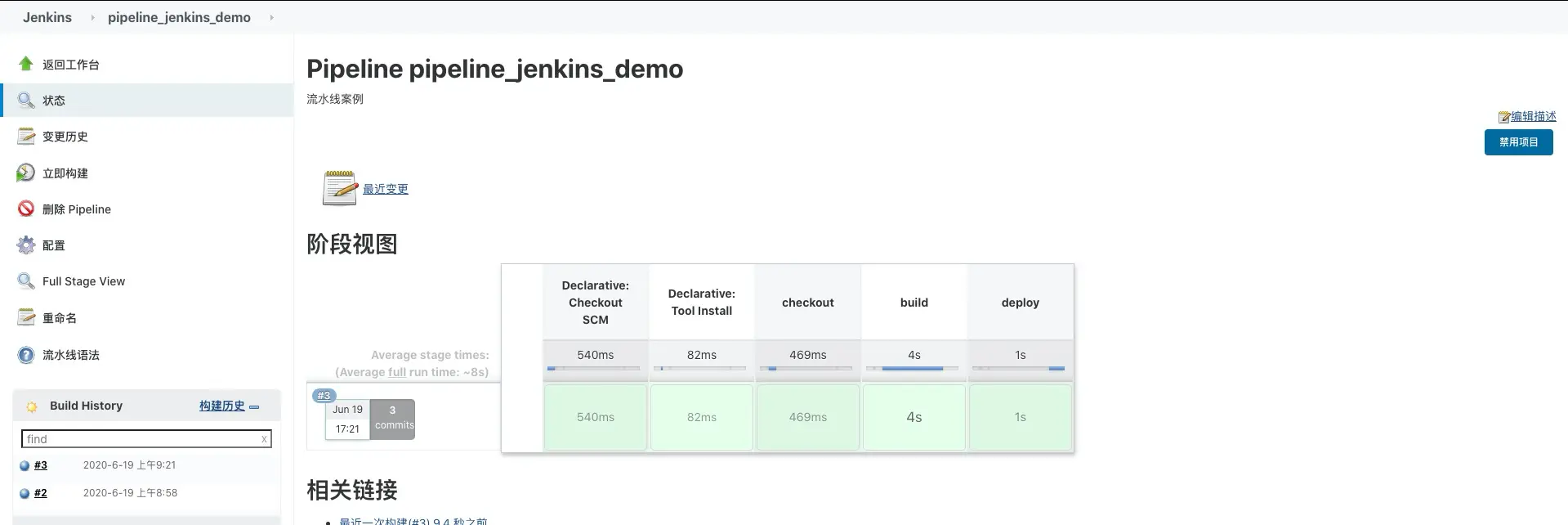Viewport: 1568px width, 525px height.
Task: Click the build column header
Action: point(914,302)
